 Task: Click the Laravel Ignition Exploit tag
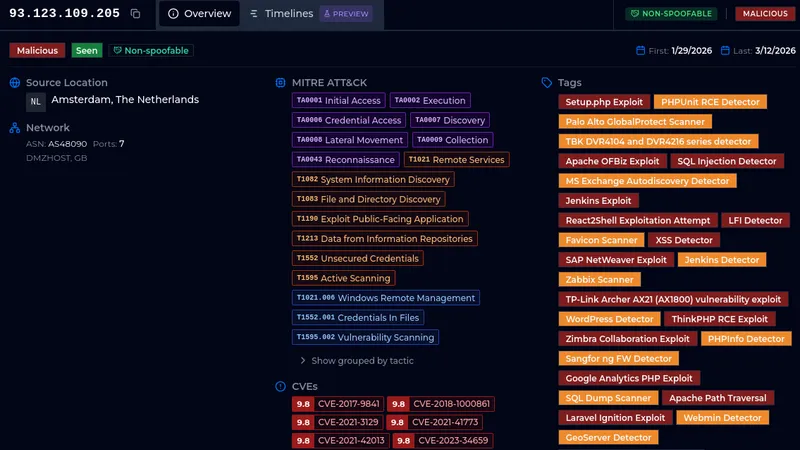(615, 418)
